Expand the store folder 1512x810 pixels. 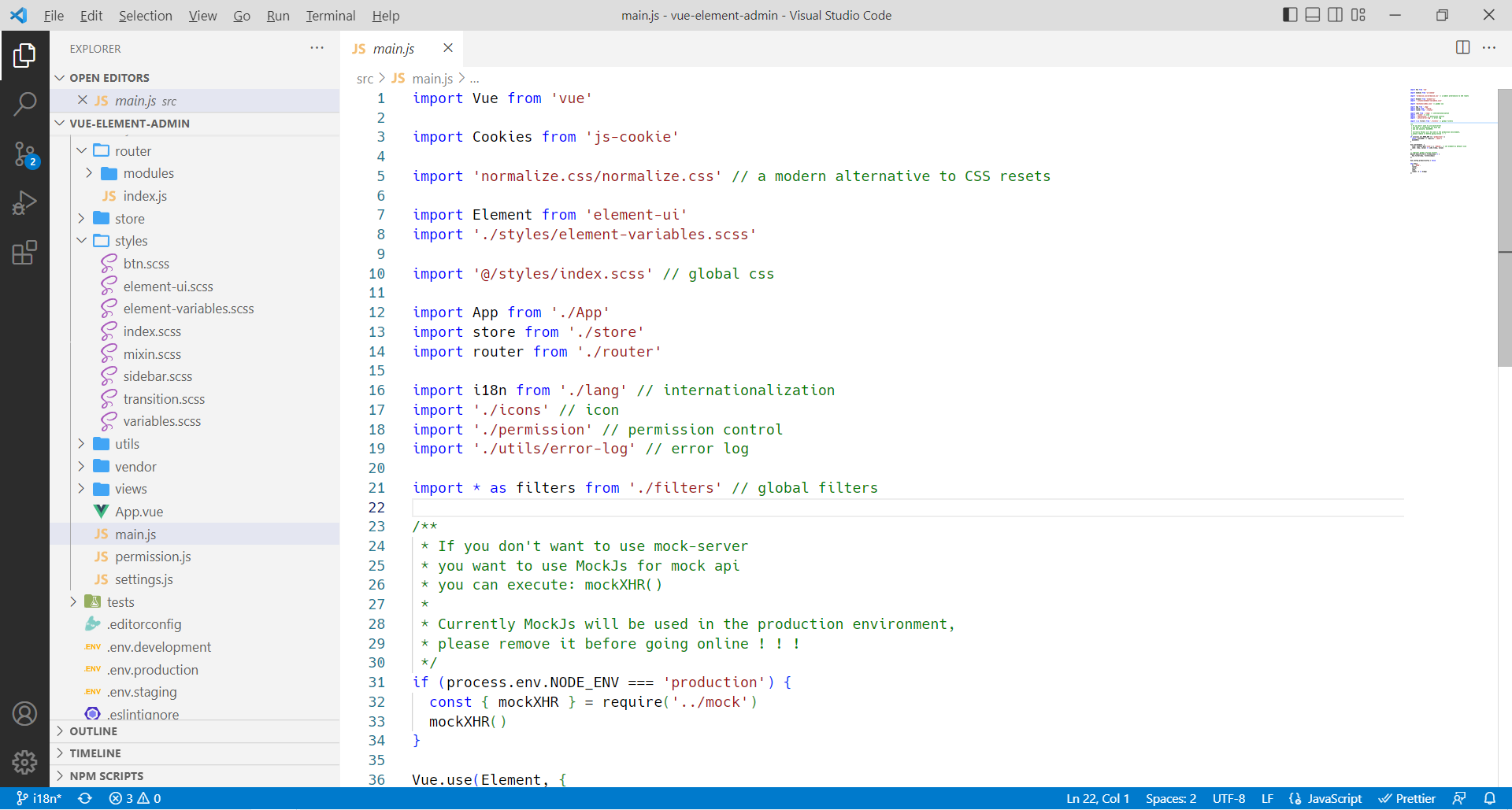(129, 219)
